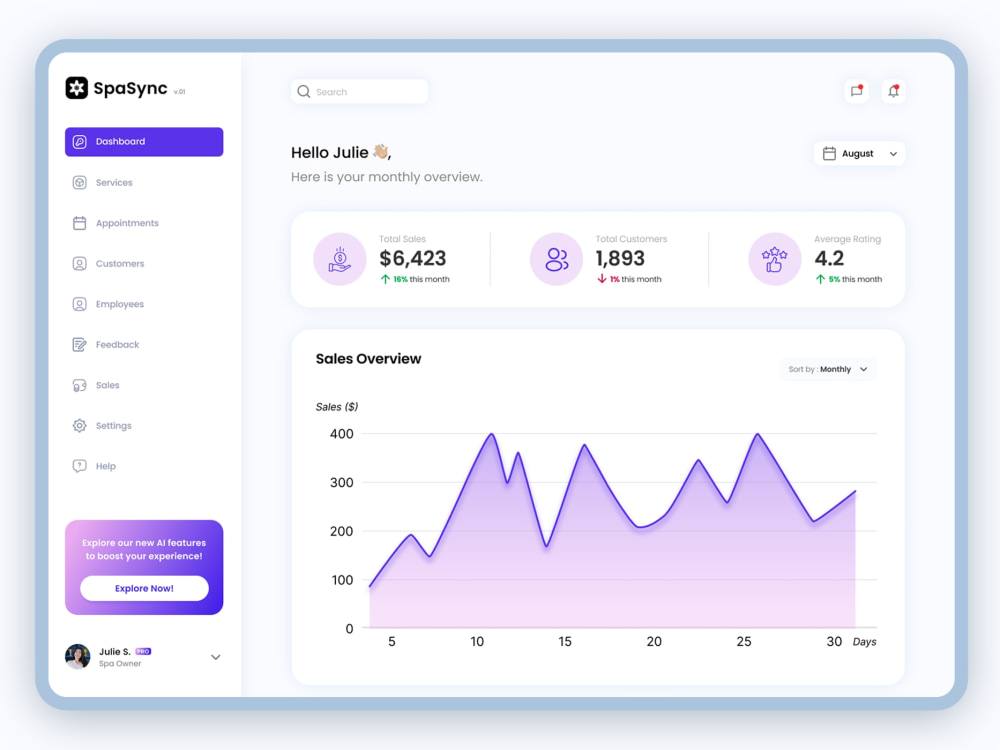
Task: Click the Services cube icon
Action: [x=80, y=182]
